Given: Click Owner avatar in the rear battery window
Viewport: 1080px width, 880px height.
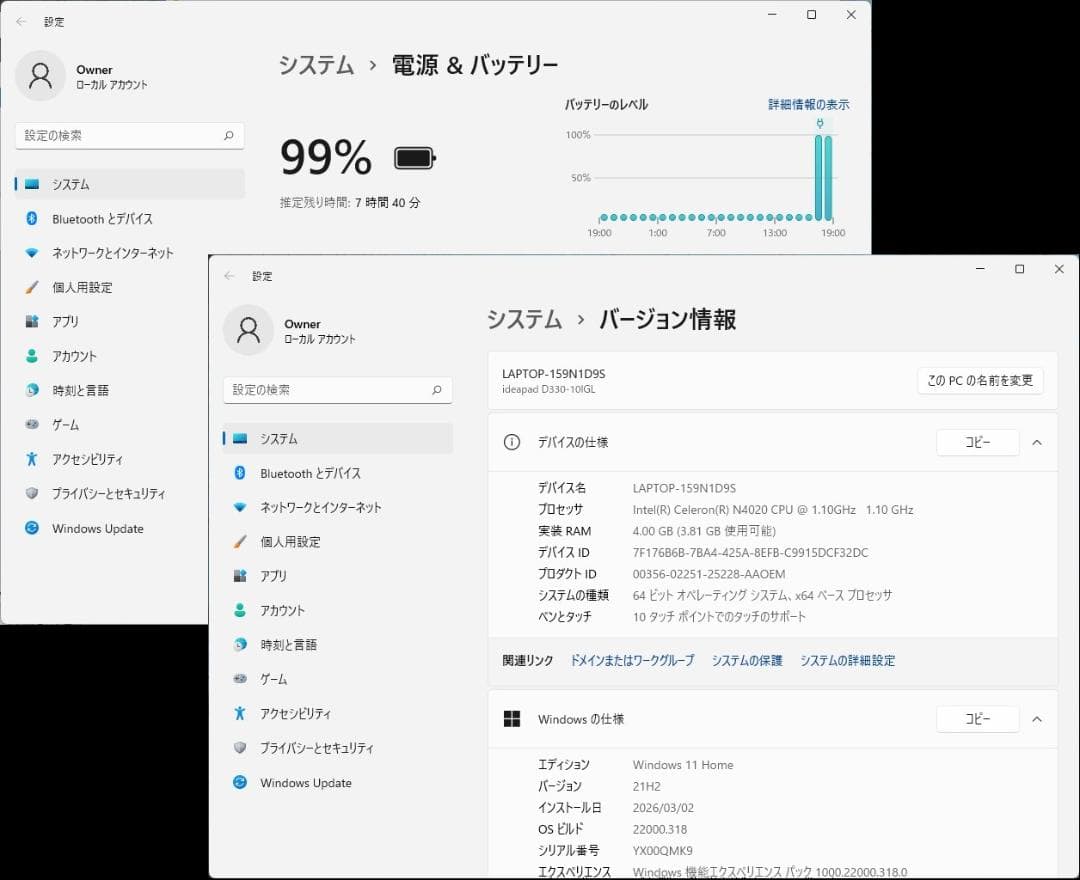Looking at the screenshot, I should (x=41, y=76).
